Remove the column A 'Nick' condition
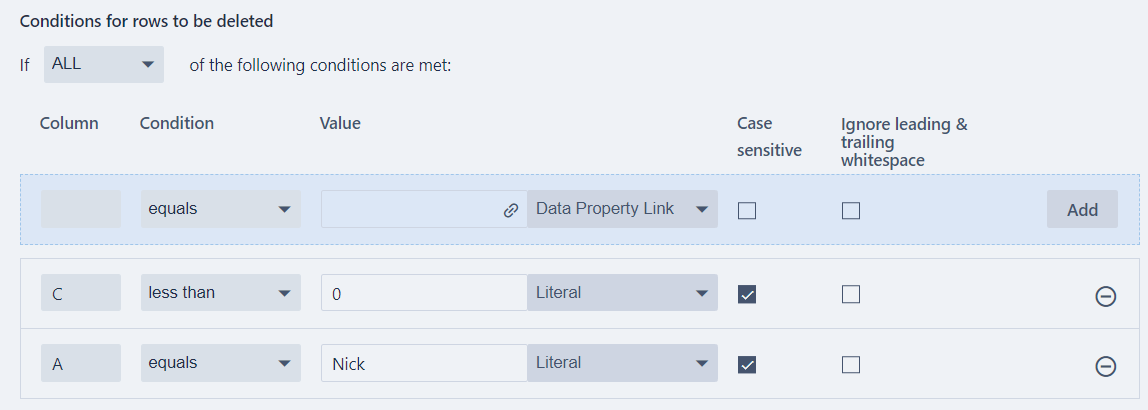Image resolution: width=1148 pixels, height=410 pixels. 1106,366
